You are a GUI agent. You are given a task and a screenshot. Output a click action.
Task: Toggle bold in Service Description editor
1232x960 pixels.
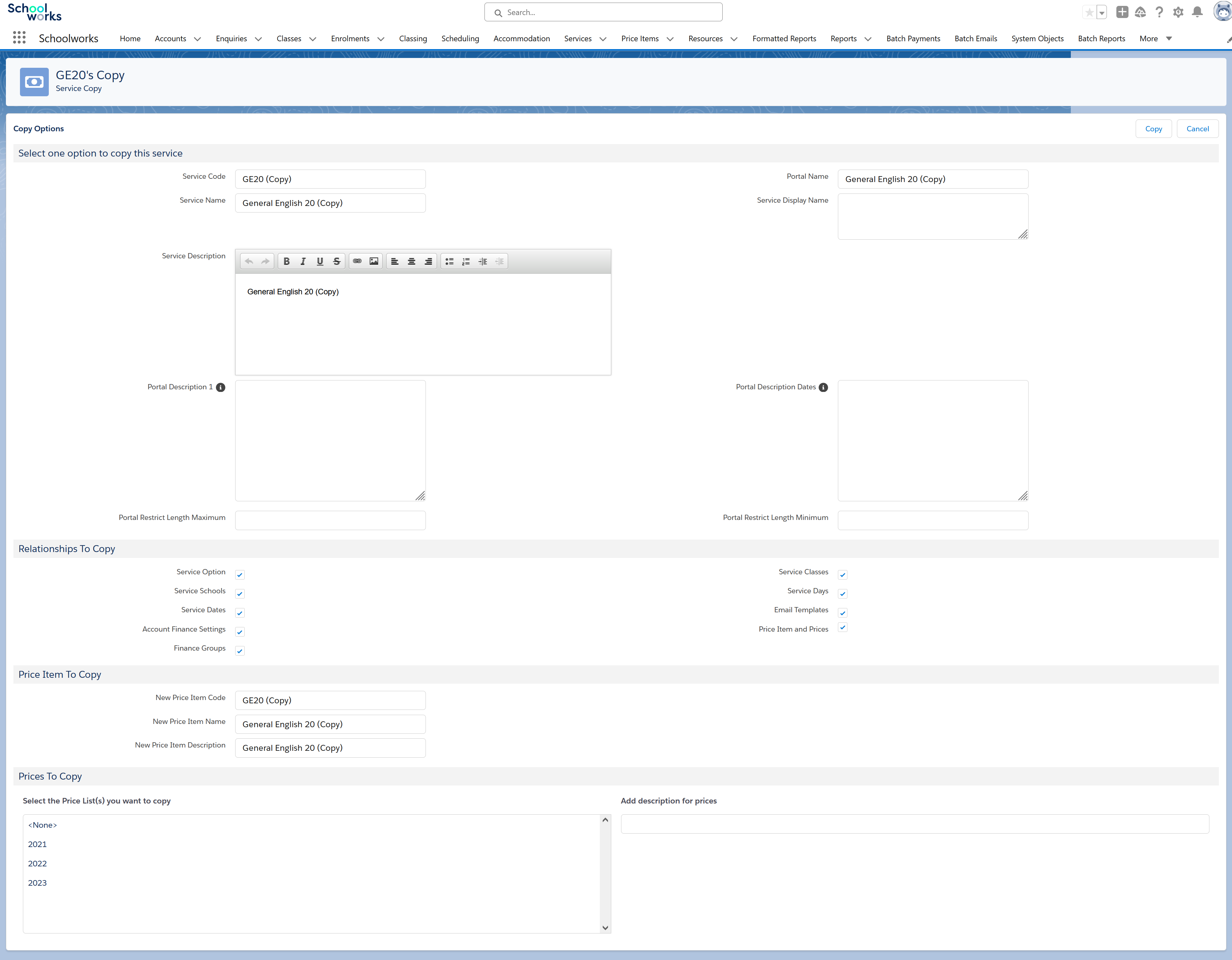pos(287,261)
